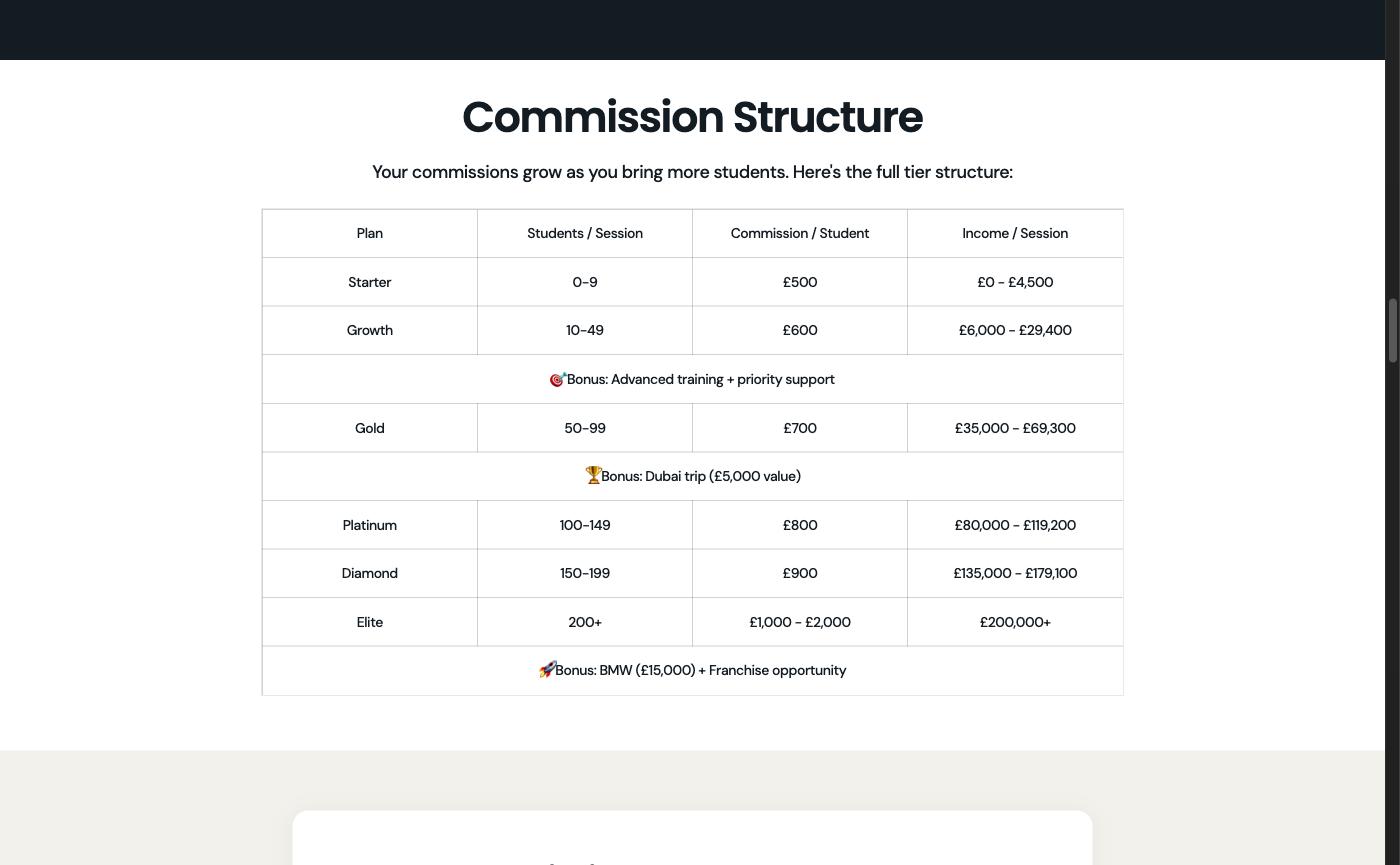This screenshot has width=1400, height=865.
Task: Select the Growth plan cell
Action: click(370, 330)
